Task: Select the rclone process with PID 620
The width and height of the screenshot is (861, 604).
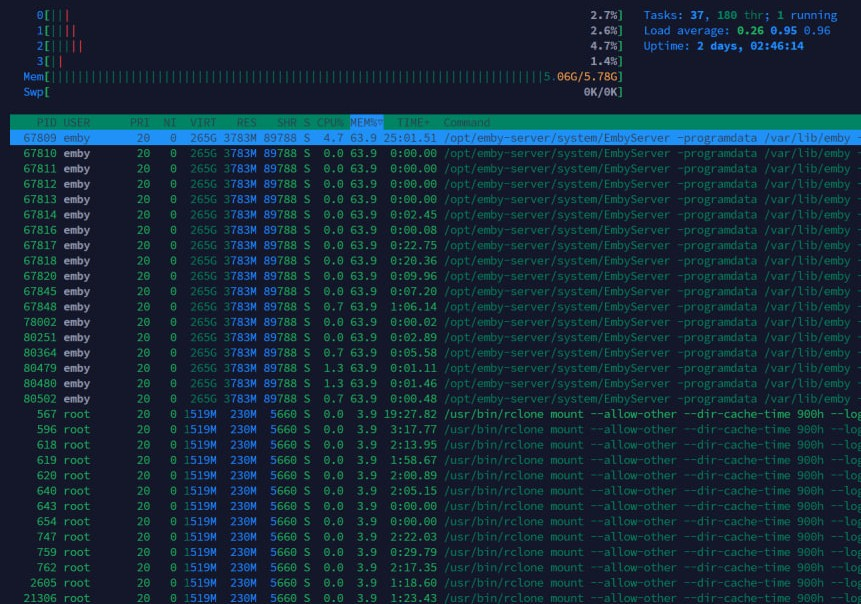Action: click(435, 476)
